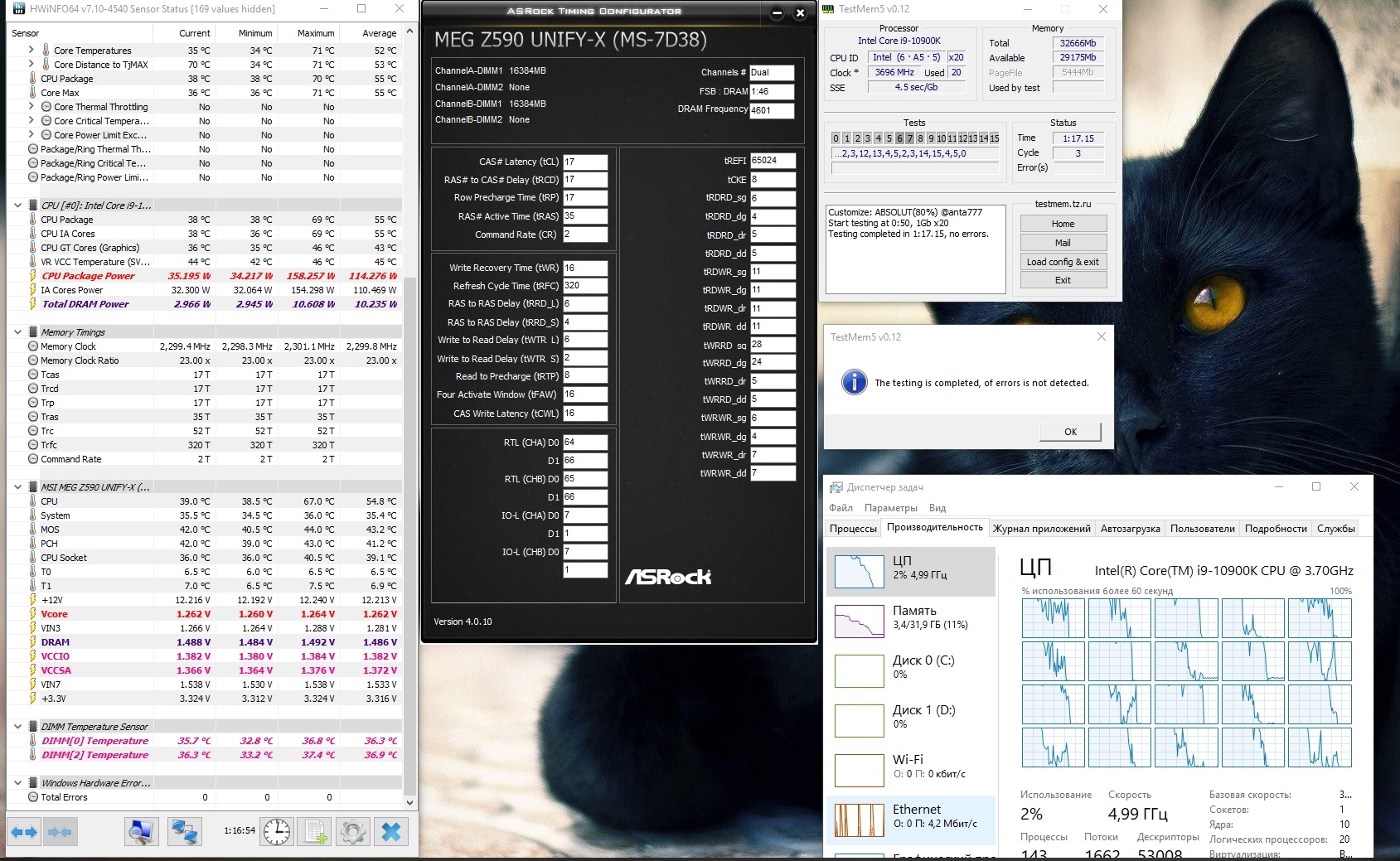This screenshot has width=1400, height=861.
Task: Open the Файл menu in Task Manager
Action: (840, 508)
